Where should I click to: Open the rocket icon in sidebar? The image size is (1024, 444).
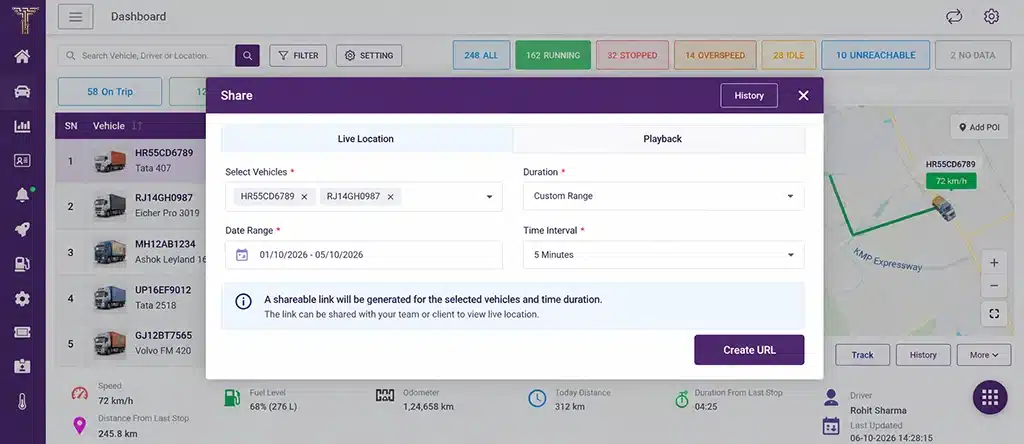(22, 229)
